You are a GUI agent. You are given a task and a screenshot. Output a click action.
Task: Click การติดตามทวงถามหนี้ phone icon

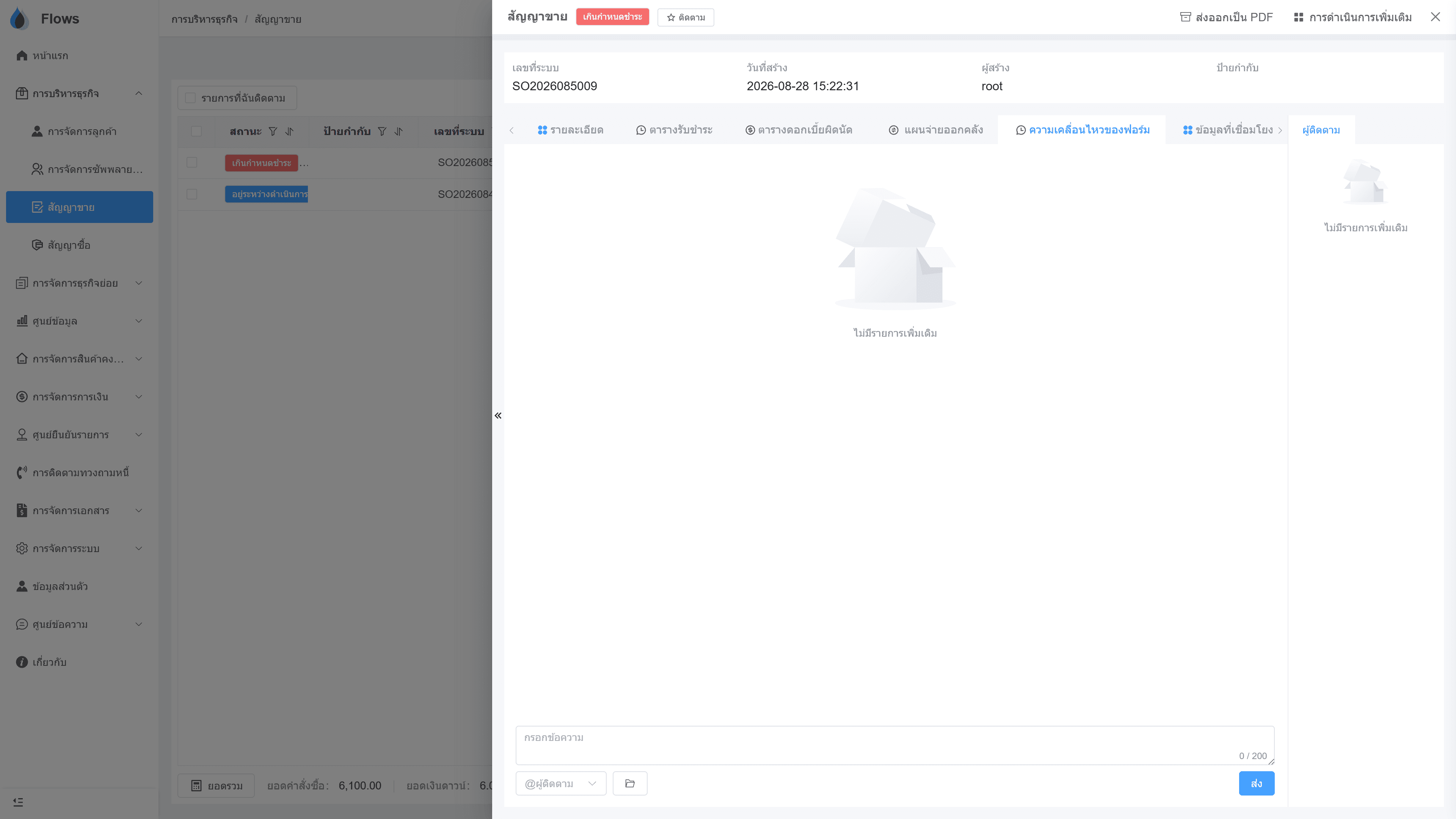tap(22, 472)
